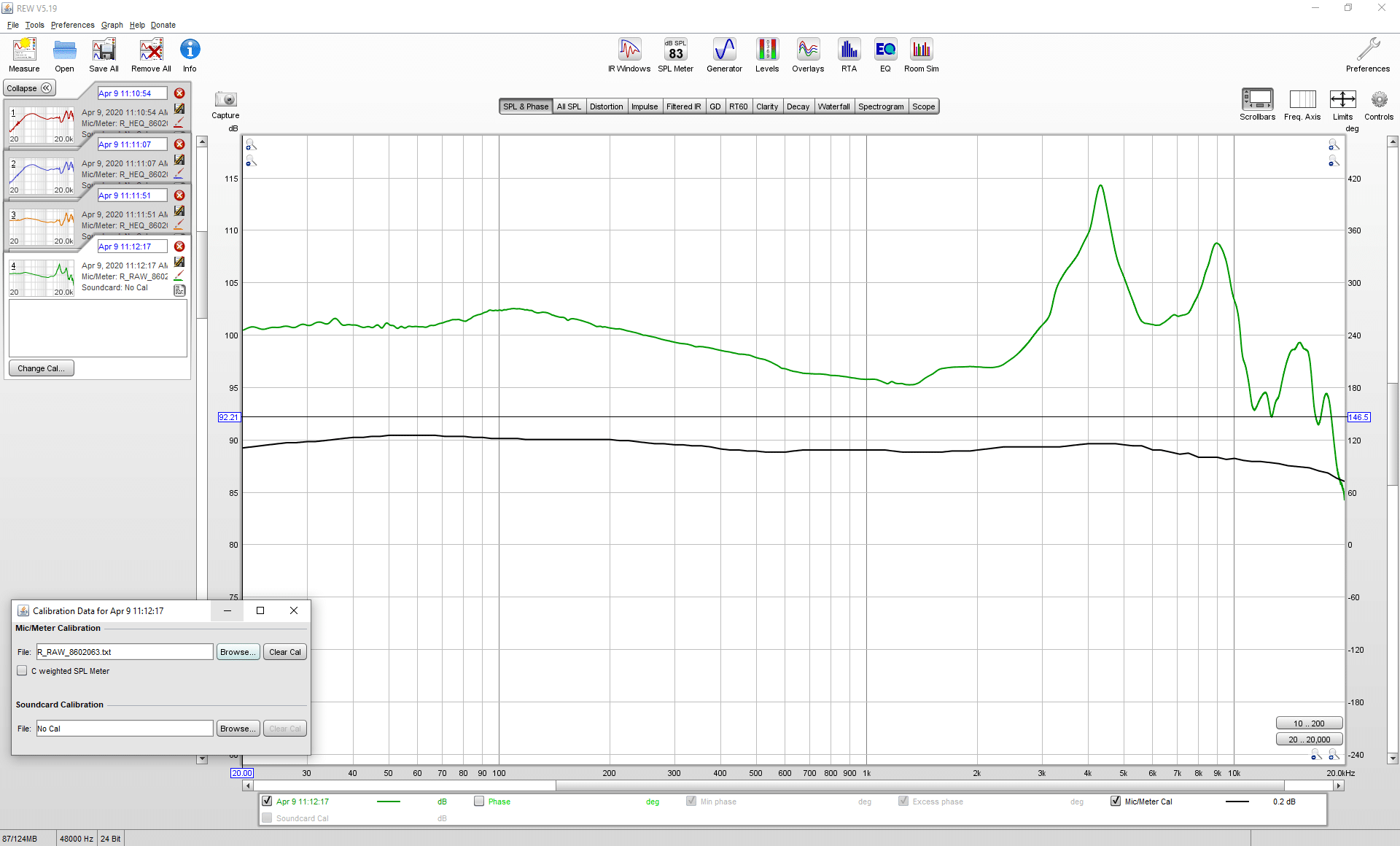Open the Tools menu
The width and height of the screenshot is (1400, 846).
pos(34,25)
